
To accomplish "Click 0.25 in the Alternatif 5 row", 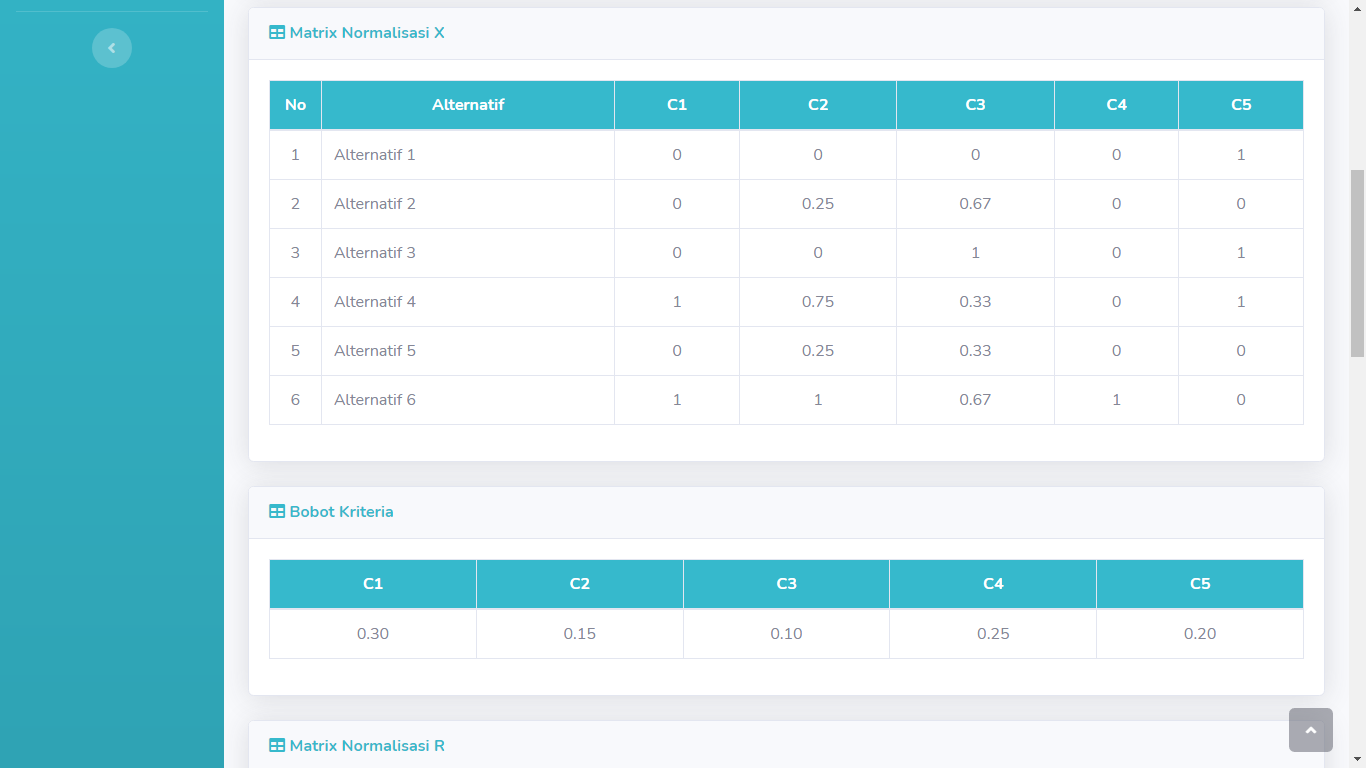I will coord(818,351).
